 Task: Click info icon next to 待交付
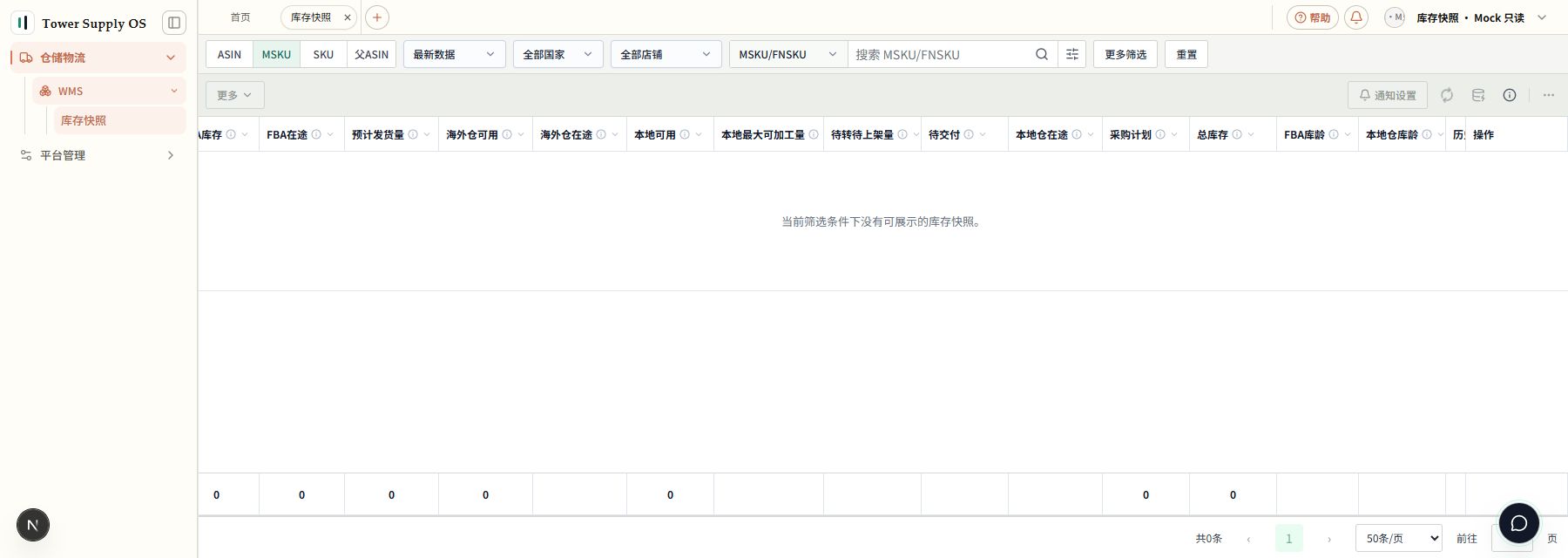(969, 134)
